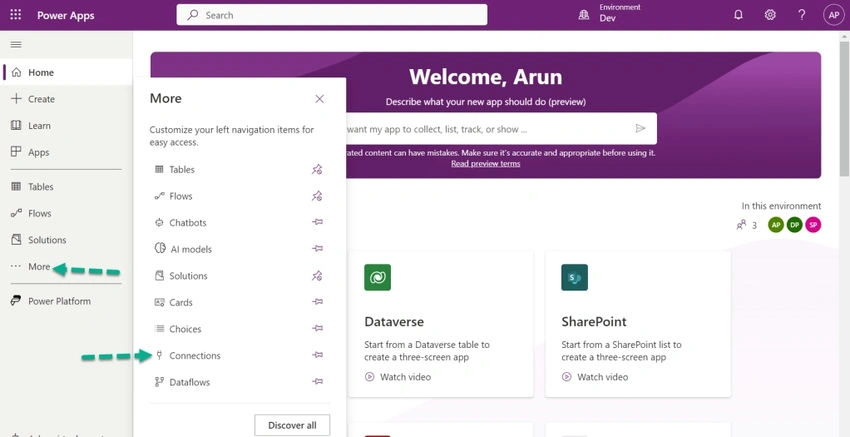Image resolution: width=850 pixels, height=437 pixels.
Task: Open Solutions in left navigation
Action: pyautogui.click(x=66, y=240)
